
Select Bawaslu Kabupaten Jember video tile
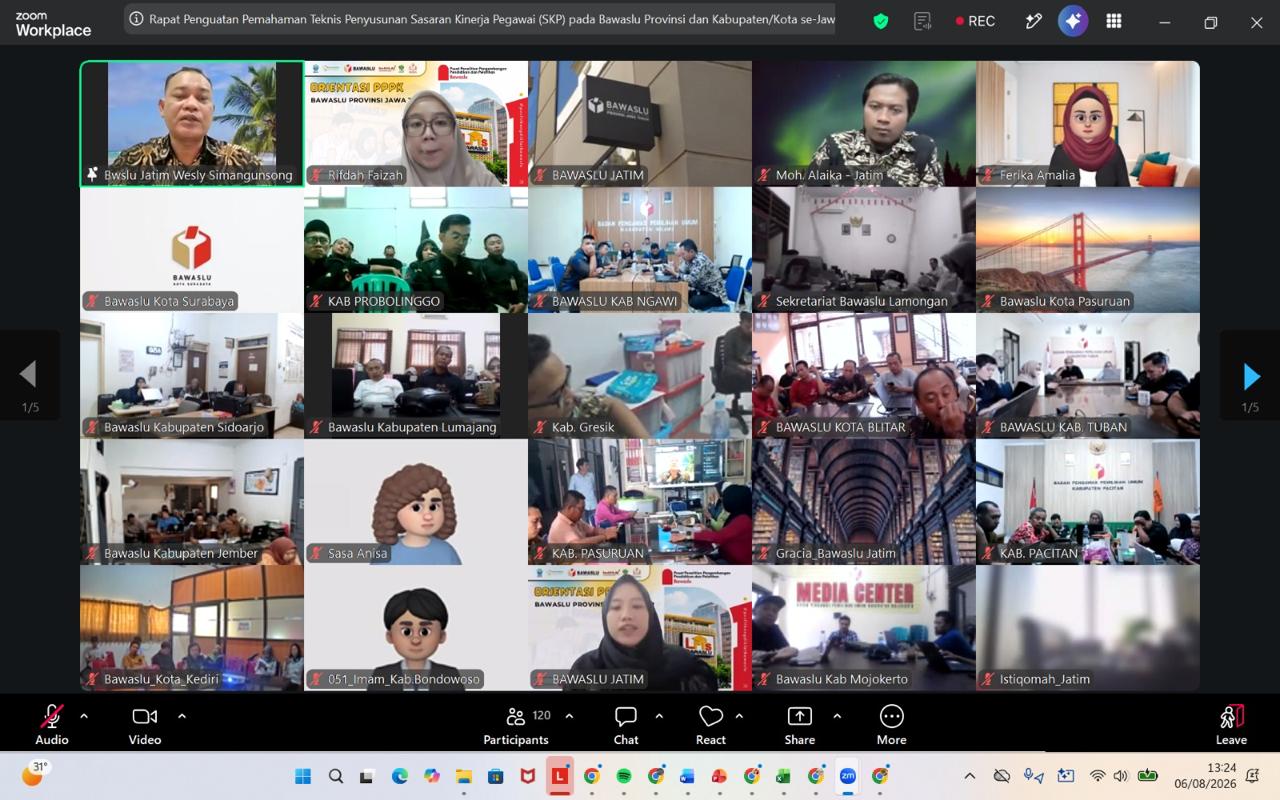pyautogui.click(x=192, y=502)
